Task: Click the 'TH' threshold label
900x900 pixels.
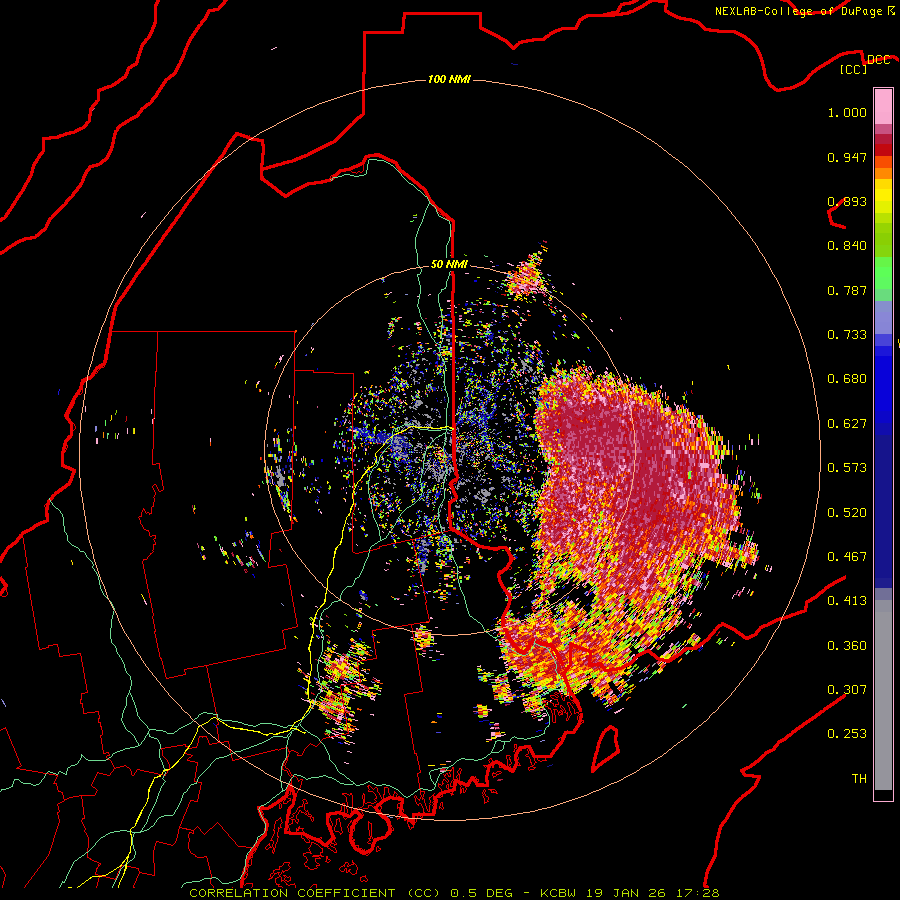Action: tap(859, 779)
